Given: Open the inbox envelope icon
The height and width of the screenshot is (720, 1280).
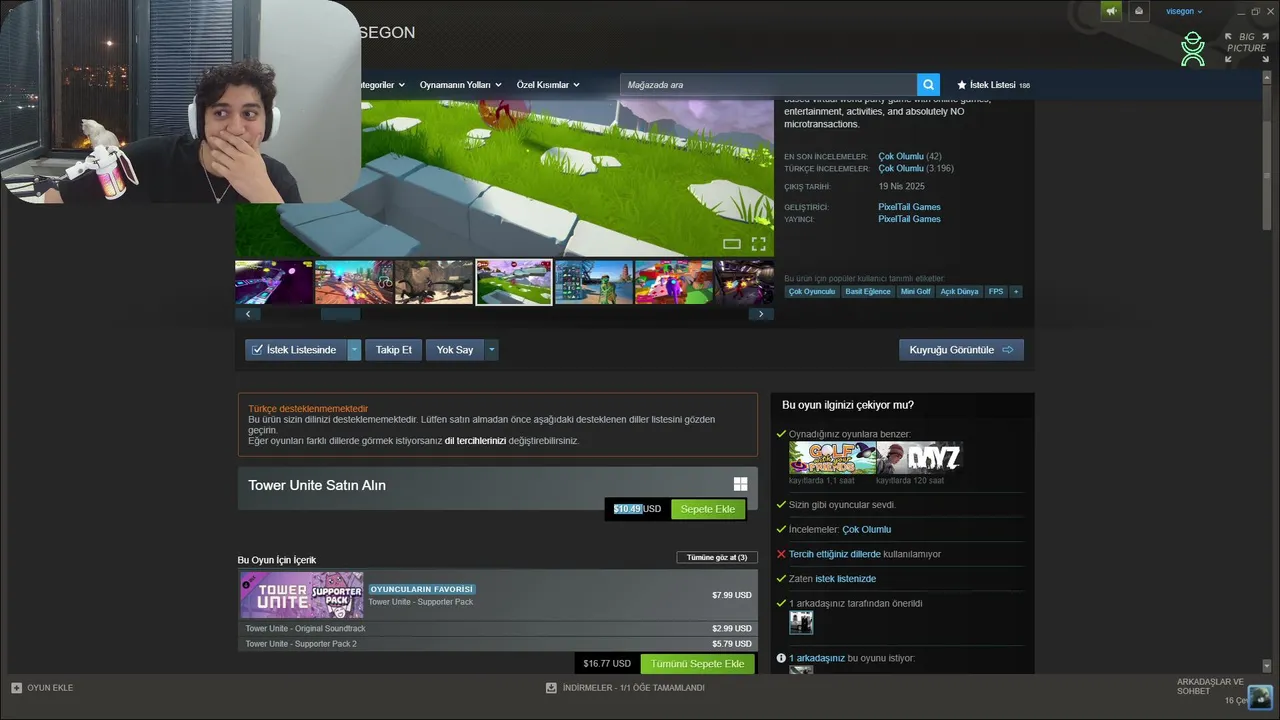Looking at the screenshot, I should click(1139, 11).
